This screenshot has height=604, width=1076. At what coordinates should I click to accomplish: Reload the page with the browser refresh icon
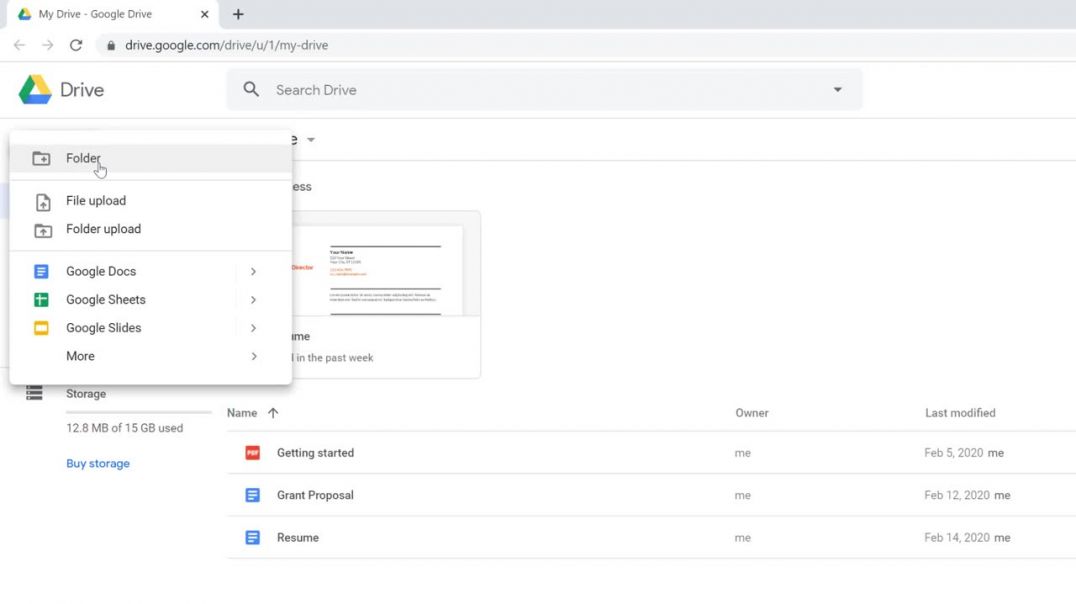[x=76, y=45]
